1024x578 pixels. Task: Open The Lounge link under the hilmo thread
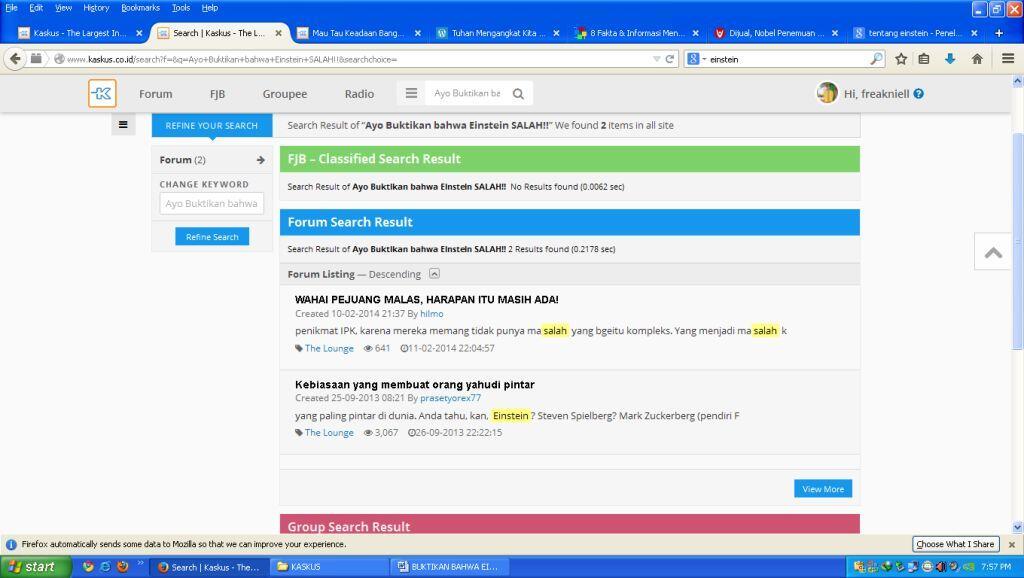(329, 348)
